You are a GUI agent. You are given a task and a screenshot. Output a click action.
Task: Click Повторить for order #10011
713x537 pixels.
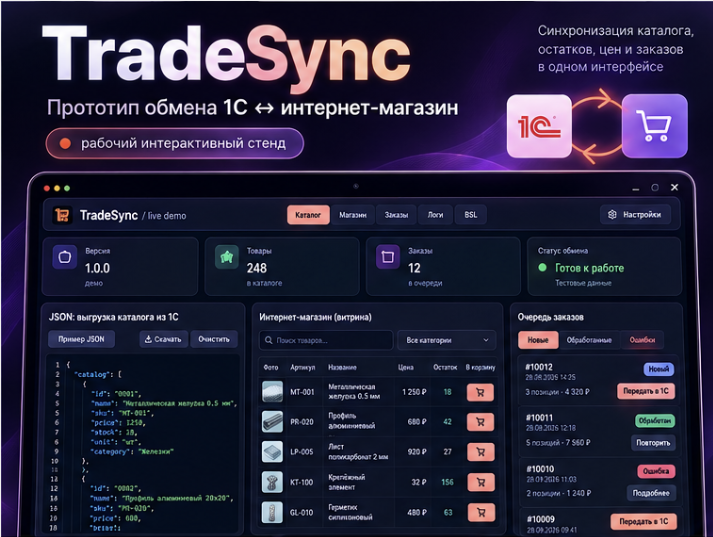[x=653, y=442]
